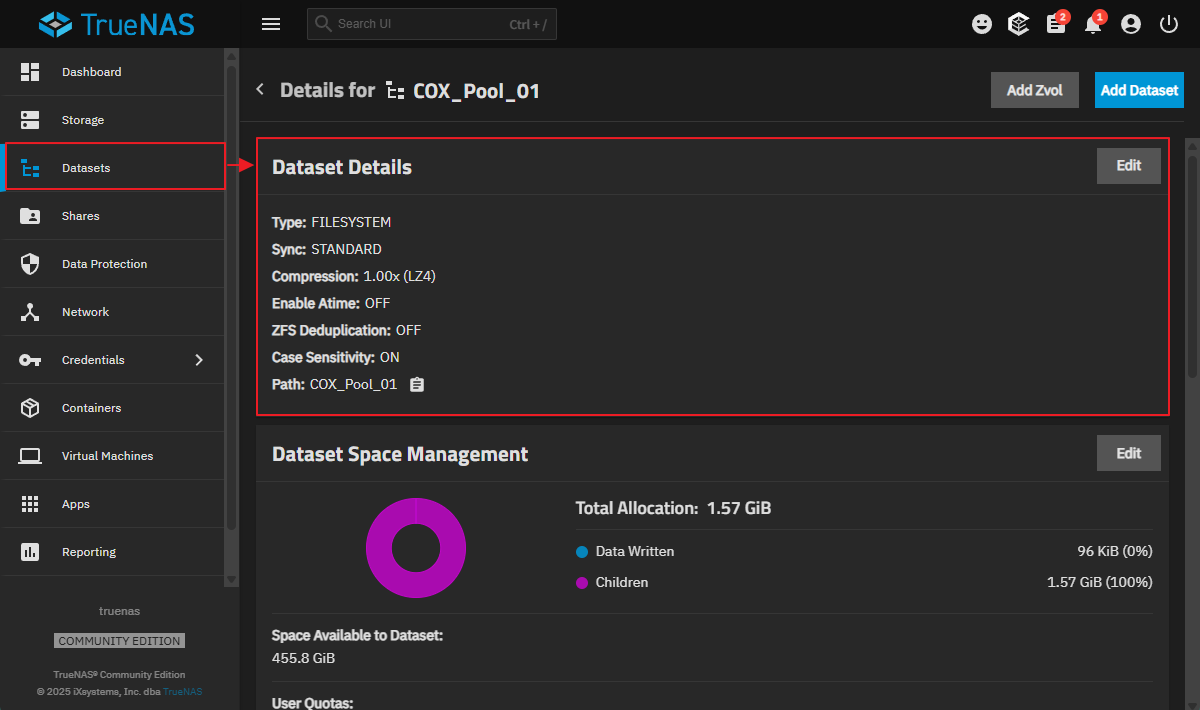Toggle the hamburger sidebar menu
The width and height of the screenshot is (1200, 710).
pos(271,24)
